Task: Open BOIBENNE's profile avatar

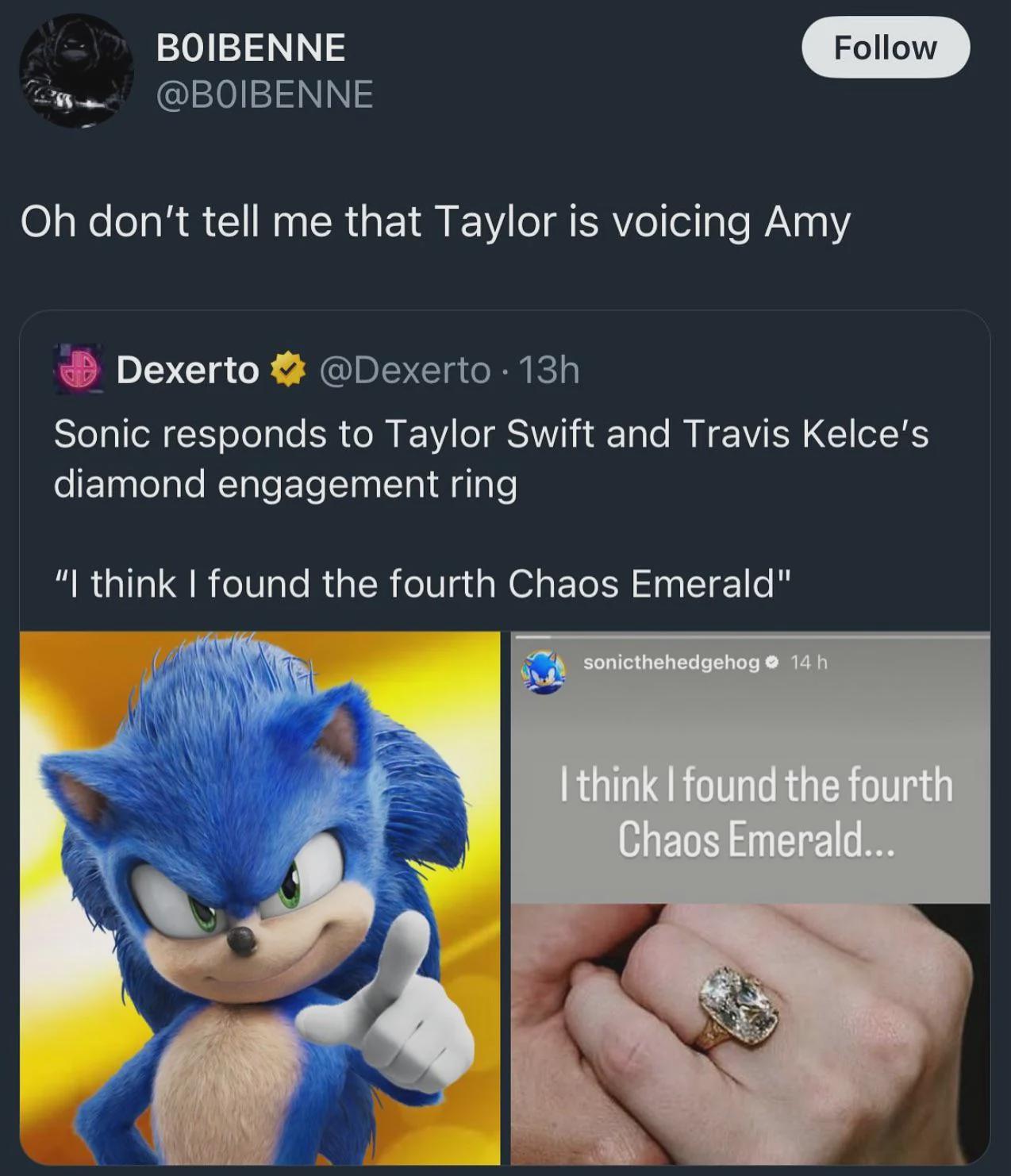Action: (x=76, y=71)
